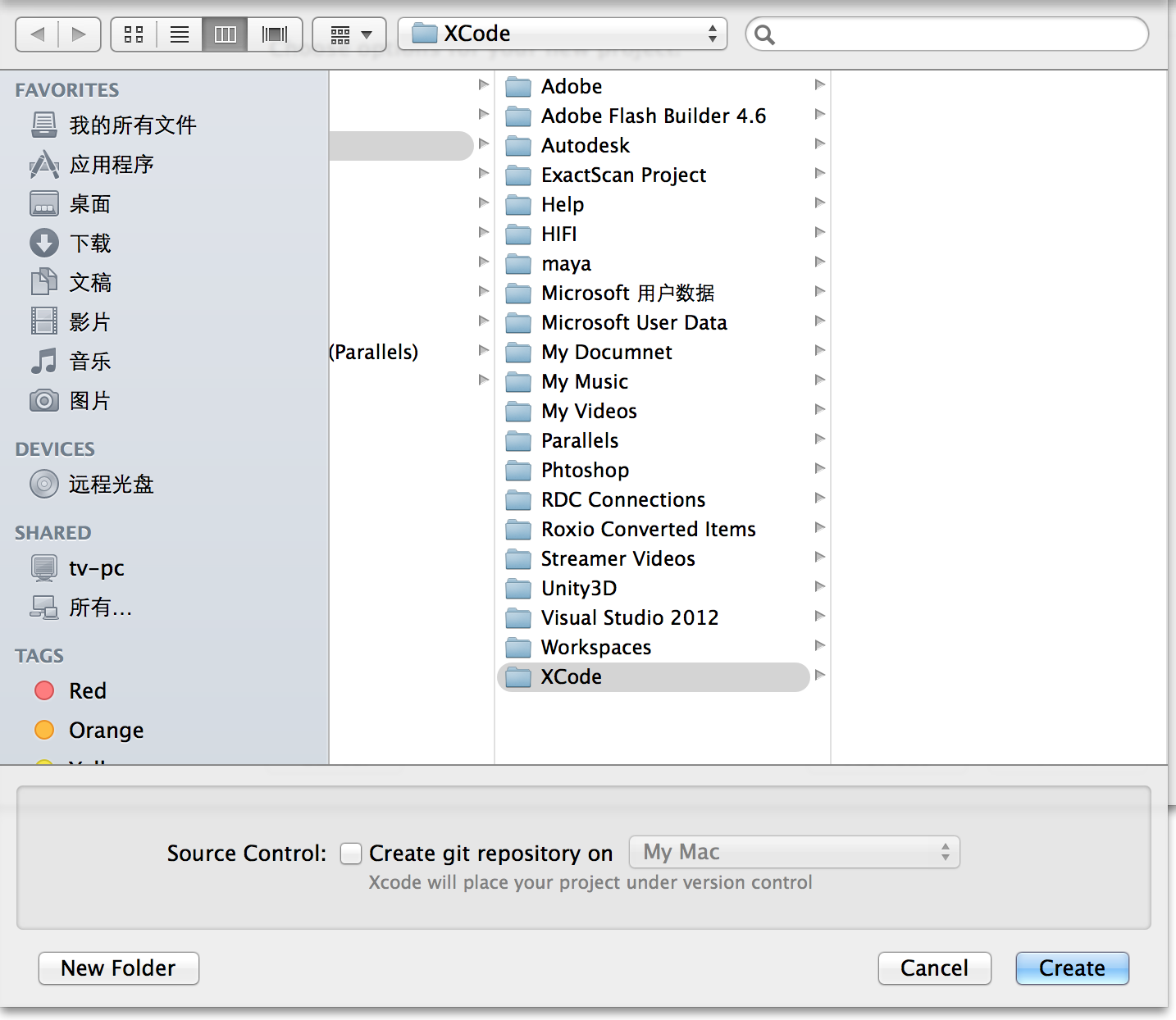Viewport: 1176px width, 1020px height.
Task: Click the Create button
Action: click(x=1073, y=968)
